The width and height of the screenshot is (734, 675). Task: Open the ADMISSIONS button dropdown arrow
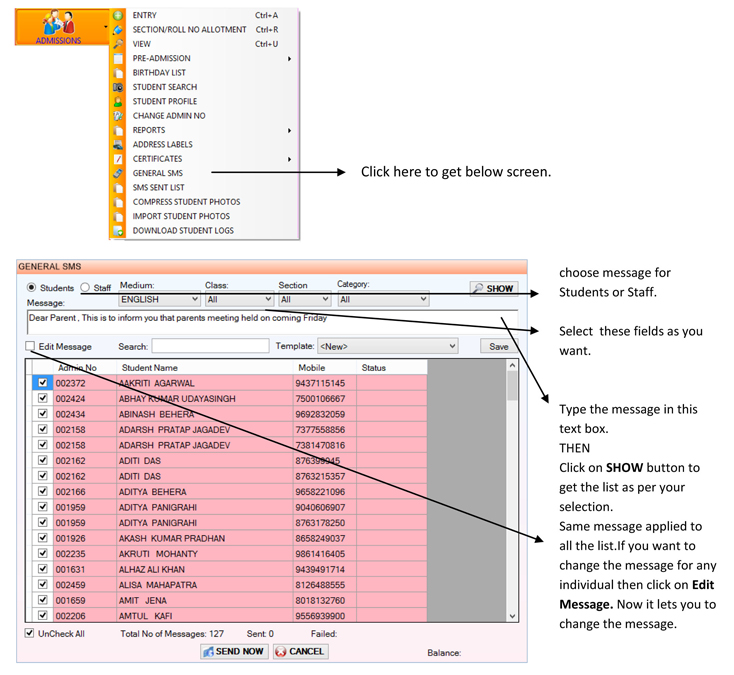(106, 27)
